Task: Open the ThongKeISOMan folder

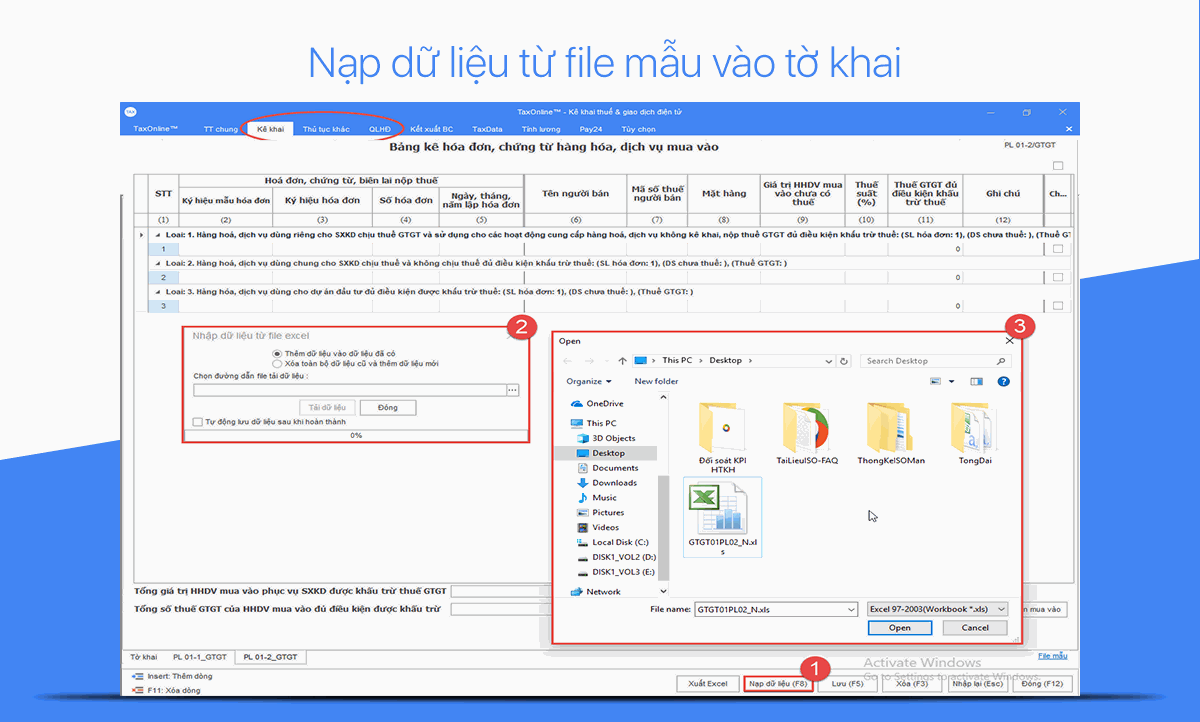Action: click(x=890, y=430)
